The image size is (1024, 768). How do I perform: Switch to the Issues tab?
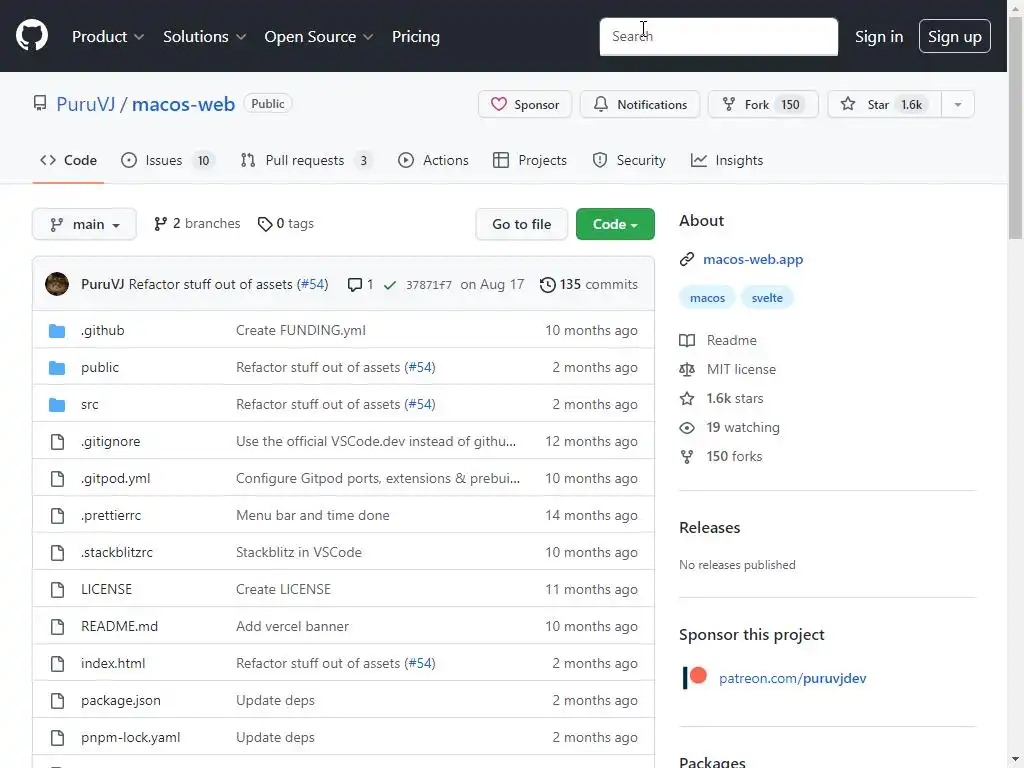click(168, 160)
